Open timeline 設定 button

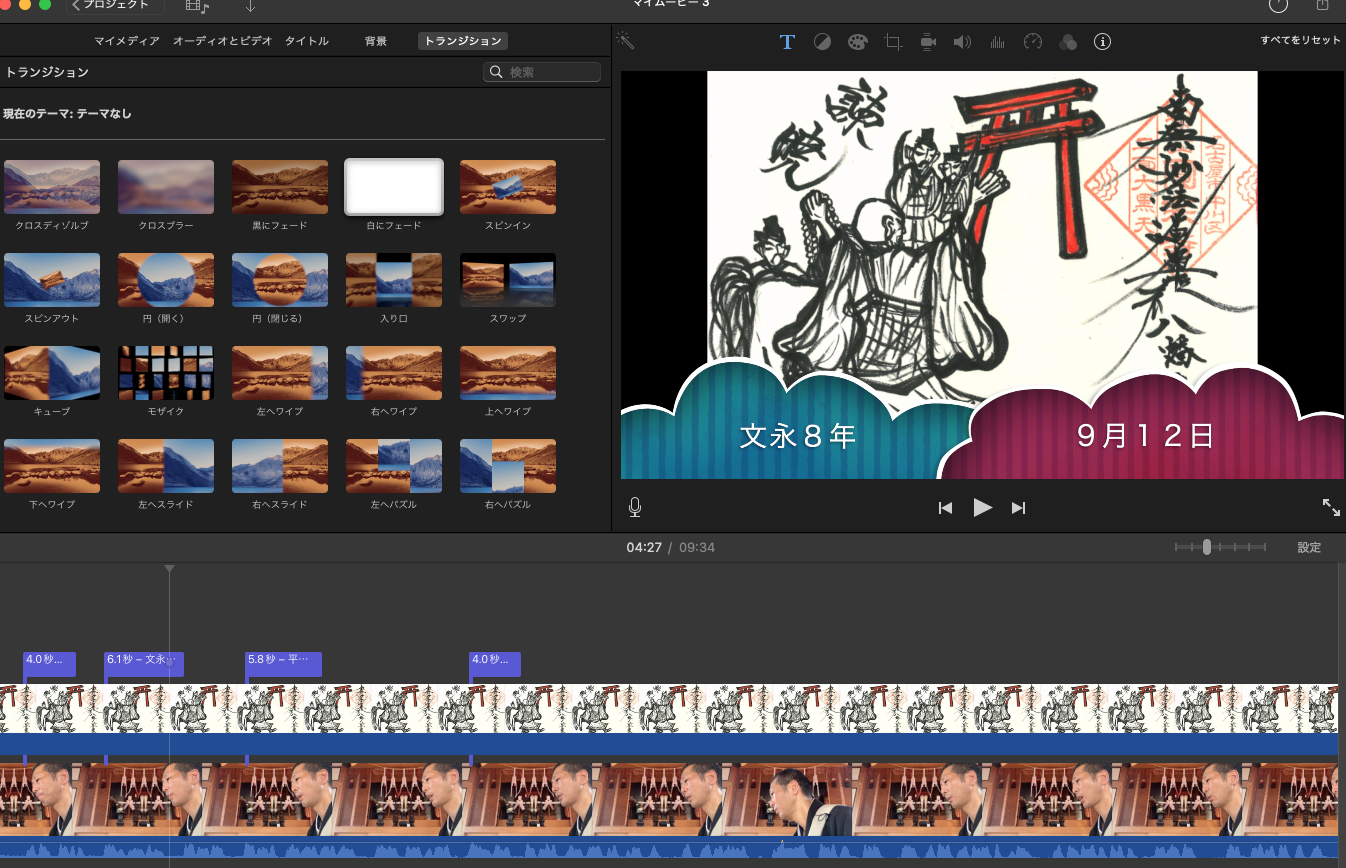coord(1309,547)
